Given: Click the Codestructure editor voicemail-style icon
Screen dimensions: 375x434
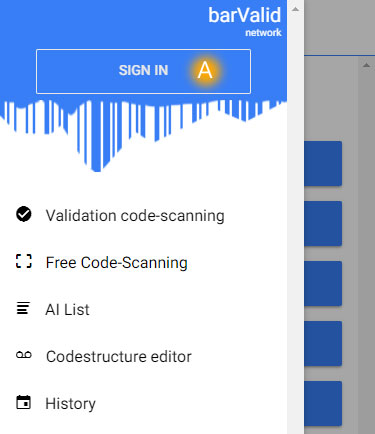Looking at the screenshot, I should click(x=24, y=355).
